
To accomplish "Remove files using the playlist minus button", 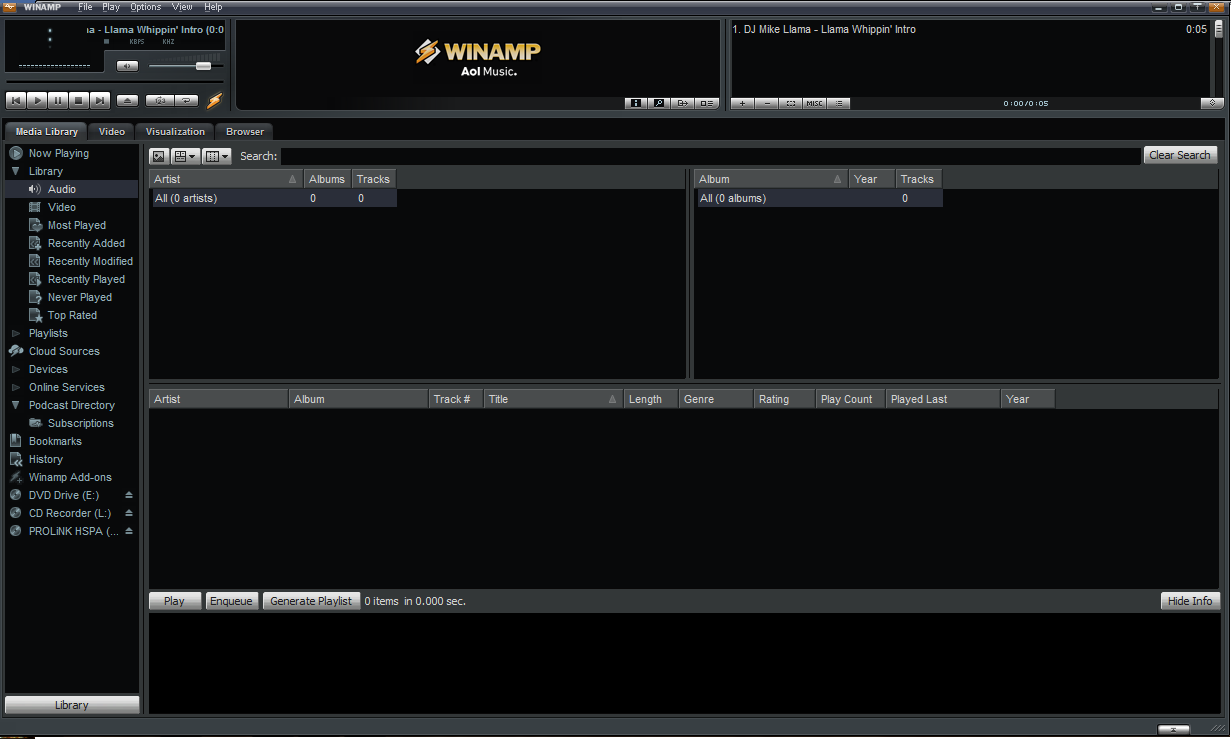I will coord(767,103).
